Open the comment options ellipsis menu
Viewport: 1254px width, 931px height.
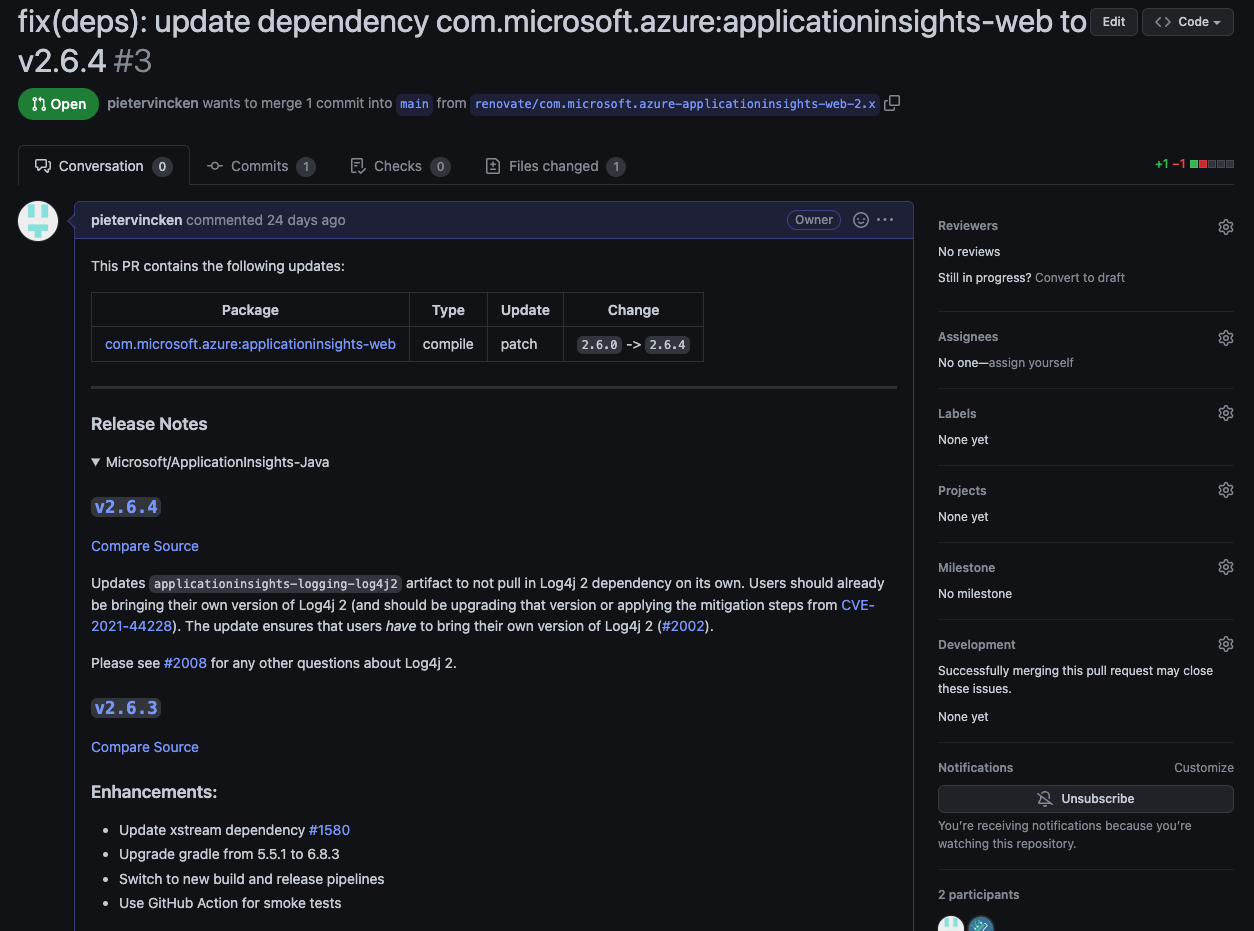[885, 220]
